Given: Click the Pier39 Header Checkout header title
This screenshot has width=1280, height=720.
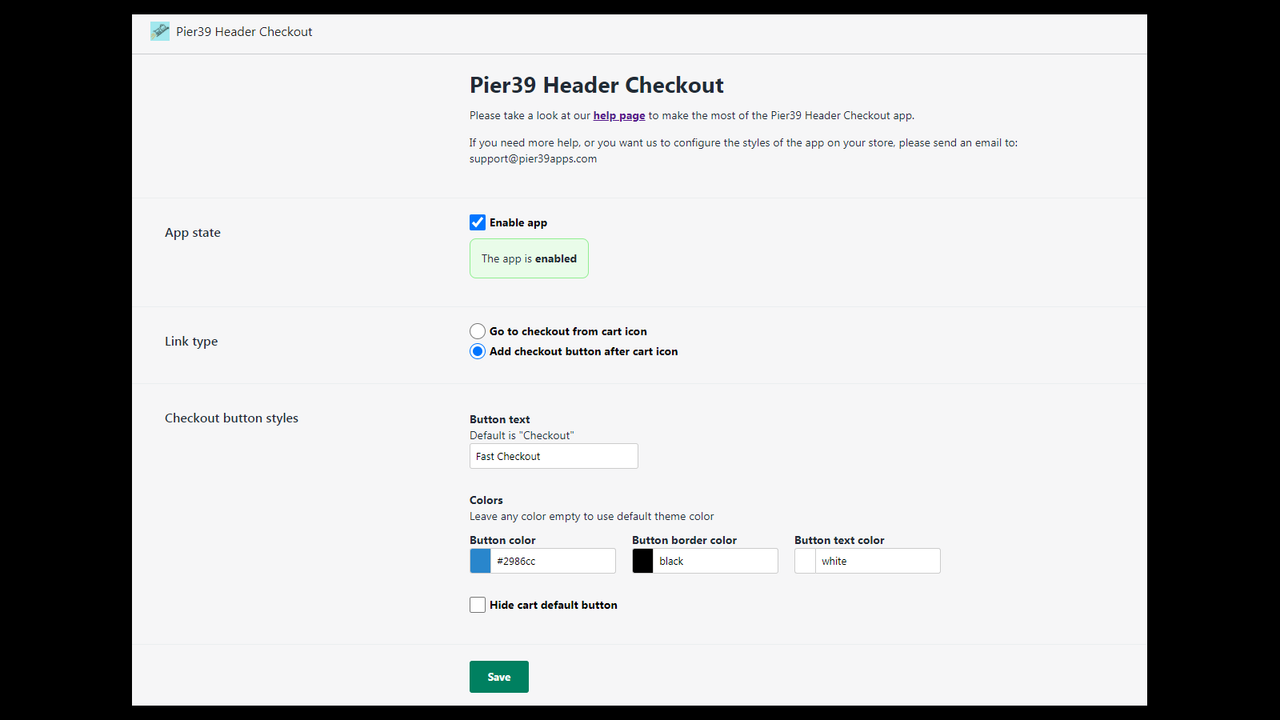Looking at the screenshot, I should (x=596, y=85).
